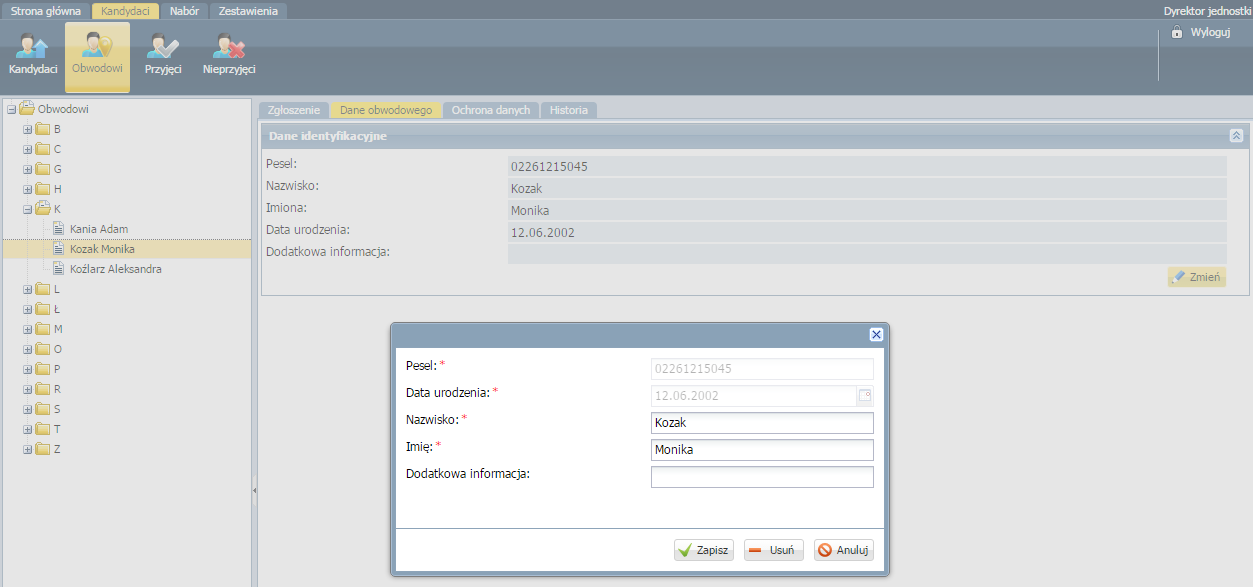Open the Zestawienia tab
The image size is (1253, 587).
coord(248,11)
